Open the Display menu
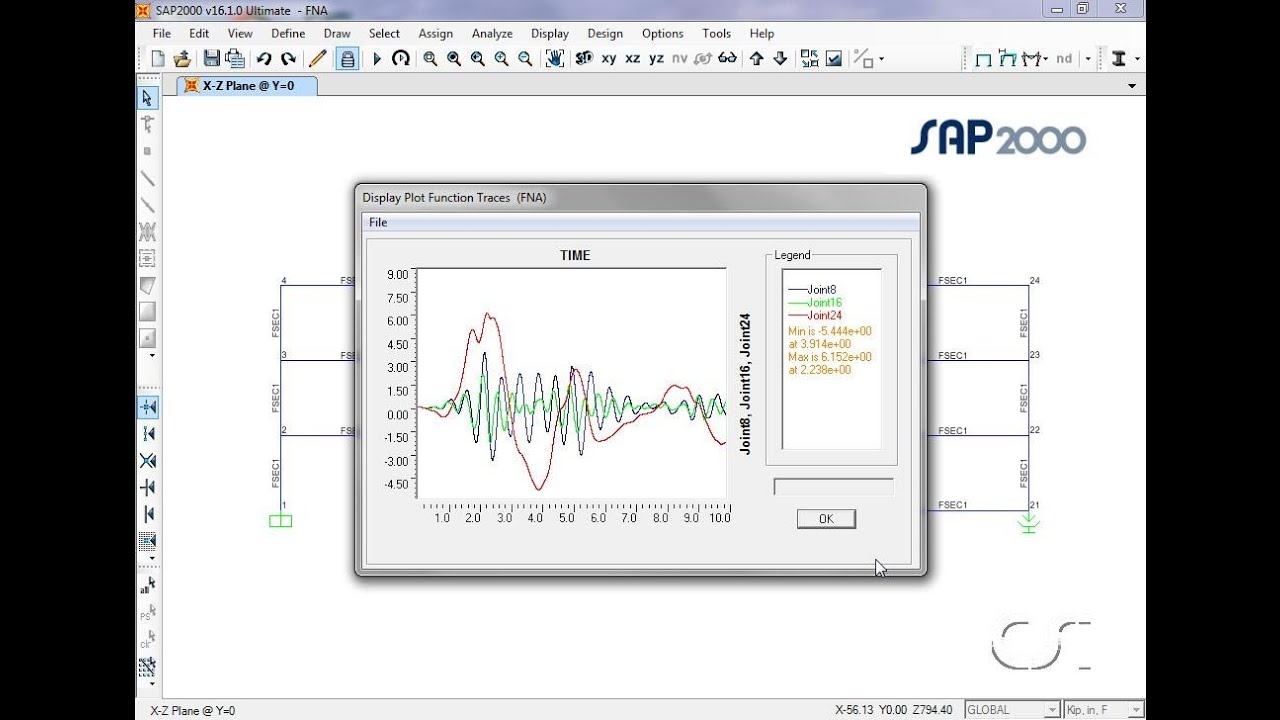Image resolution: width=1280 pixels, height=720 pixels. pyautogui.click(x=550, y=33)
